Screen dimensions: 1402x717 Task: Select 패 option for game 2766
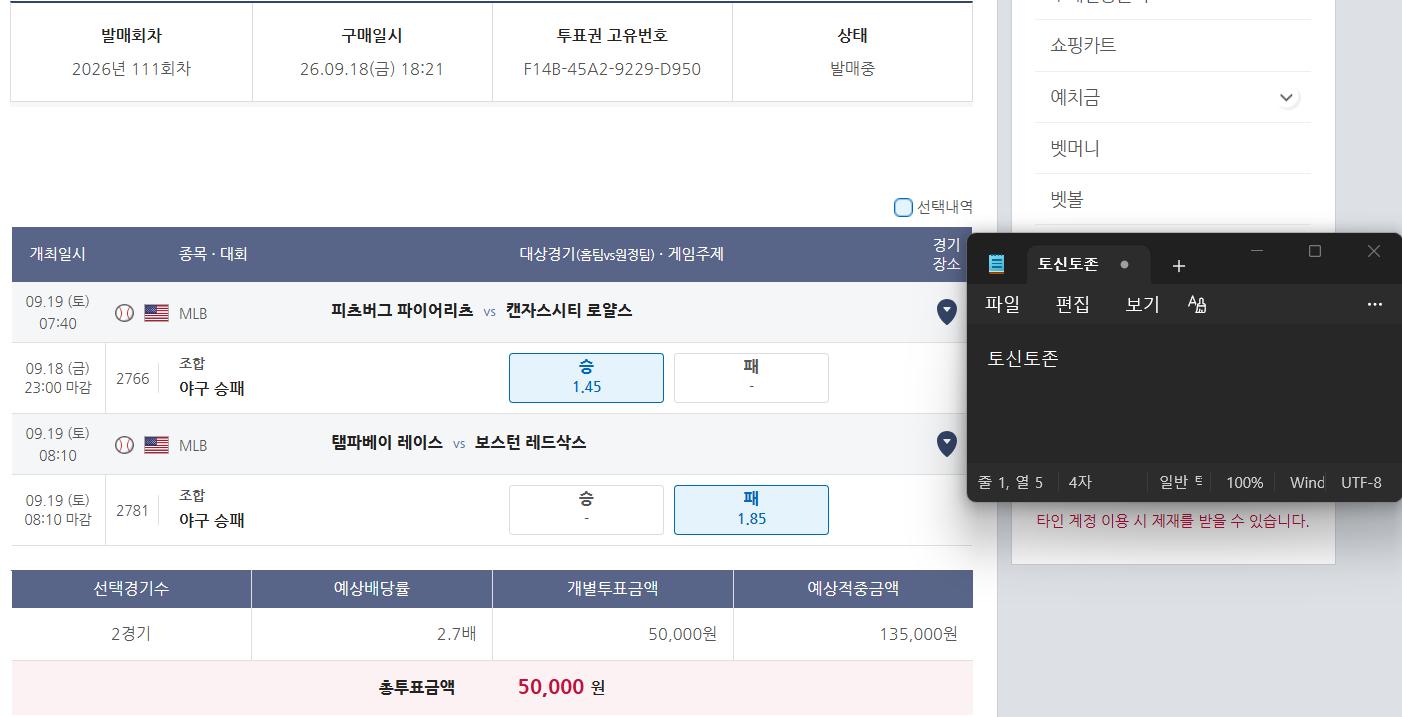pos(751,378)
